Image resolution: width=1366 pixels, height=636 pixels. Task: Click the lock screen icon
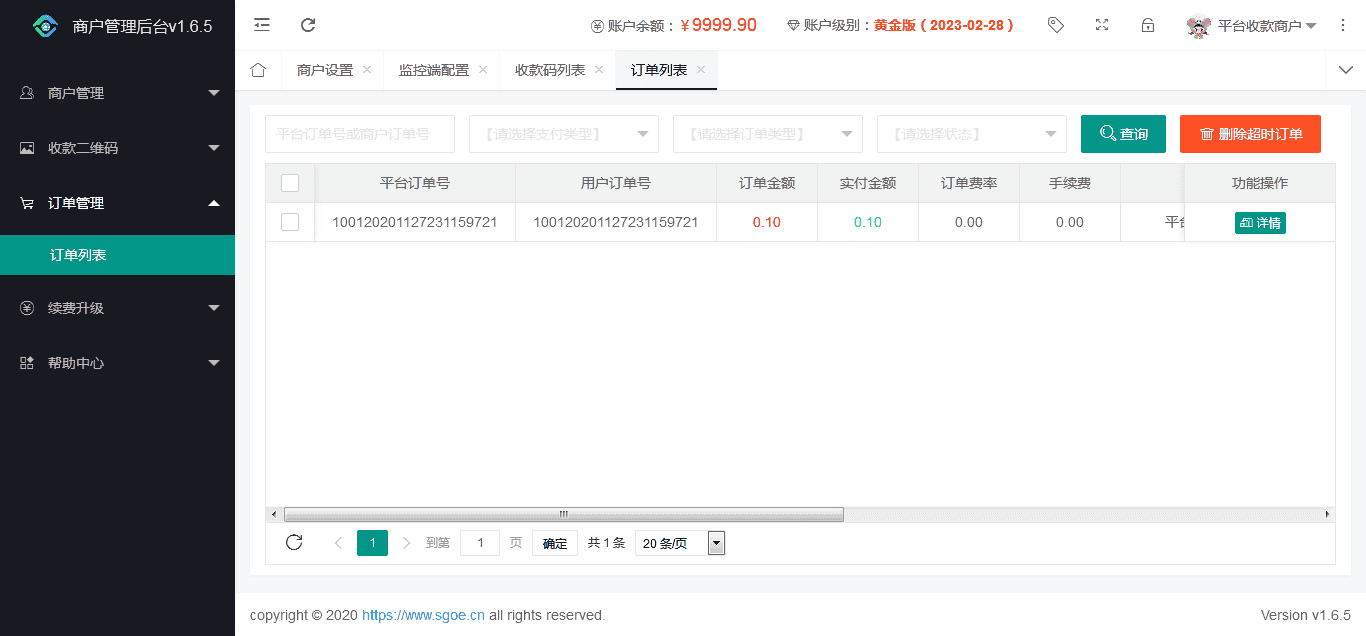[x=1148, y=25]
